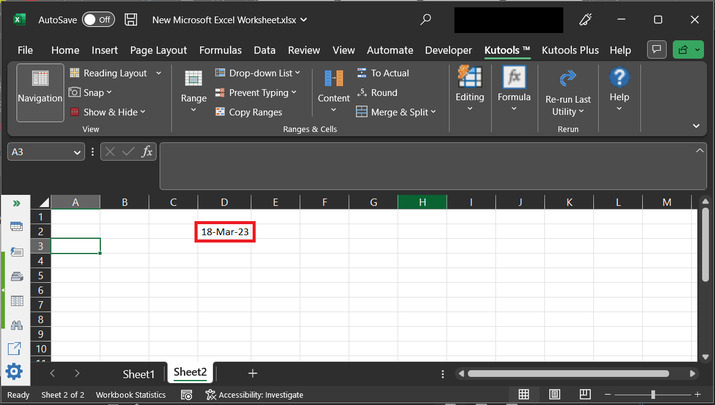The width and height of the screenshot is (715, 405).
Task: Open the Kutools settings gear in sidebar
Action: point(15,372)
